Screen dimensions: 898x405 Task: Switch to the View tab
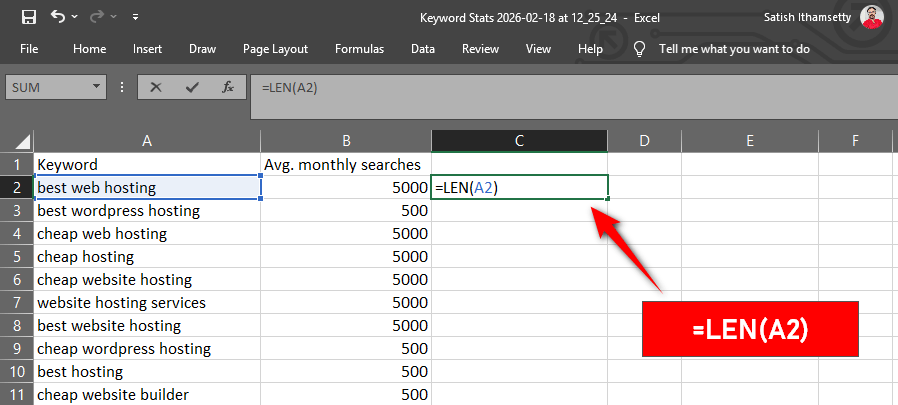click(x=538, y=49)
